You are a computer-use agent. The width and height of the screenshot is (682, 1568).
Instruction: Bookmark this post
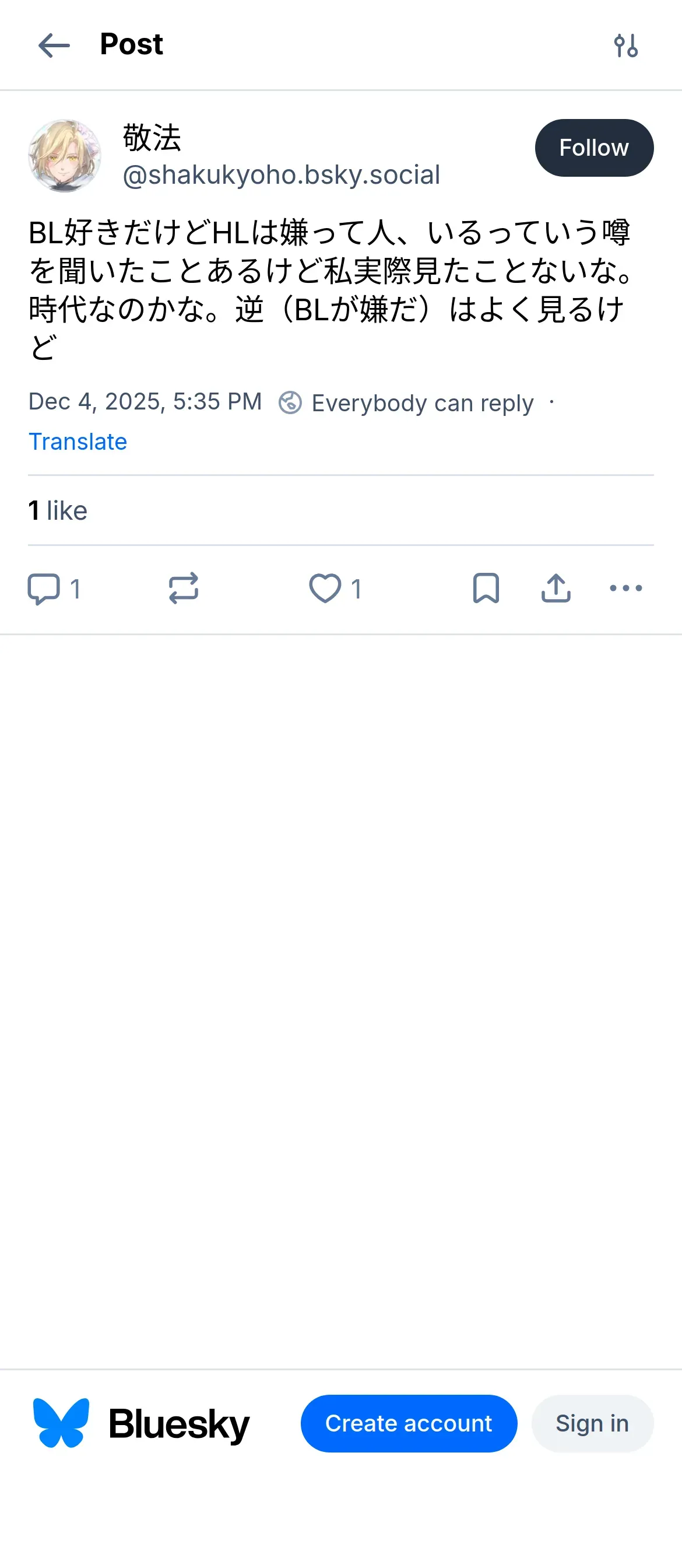486,589
